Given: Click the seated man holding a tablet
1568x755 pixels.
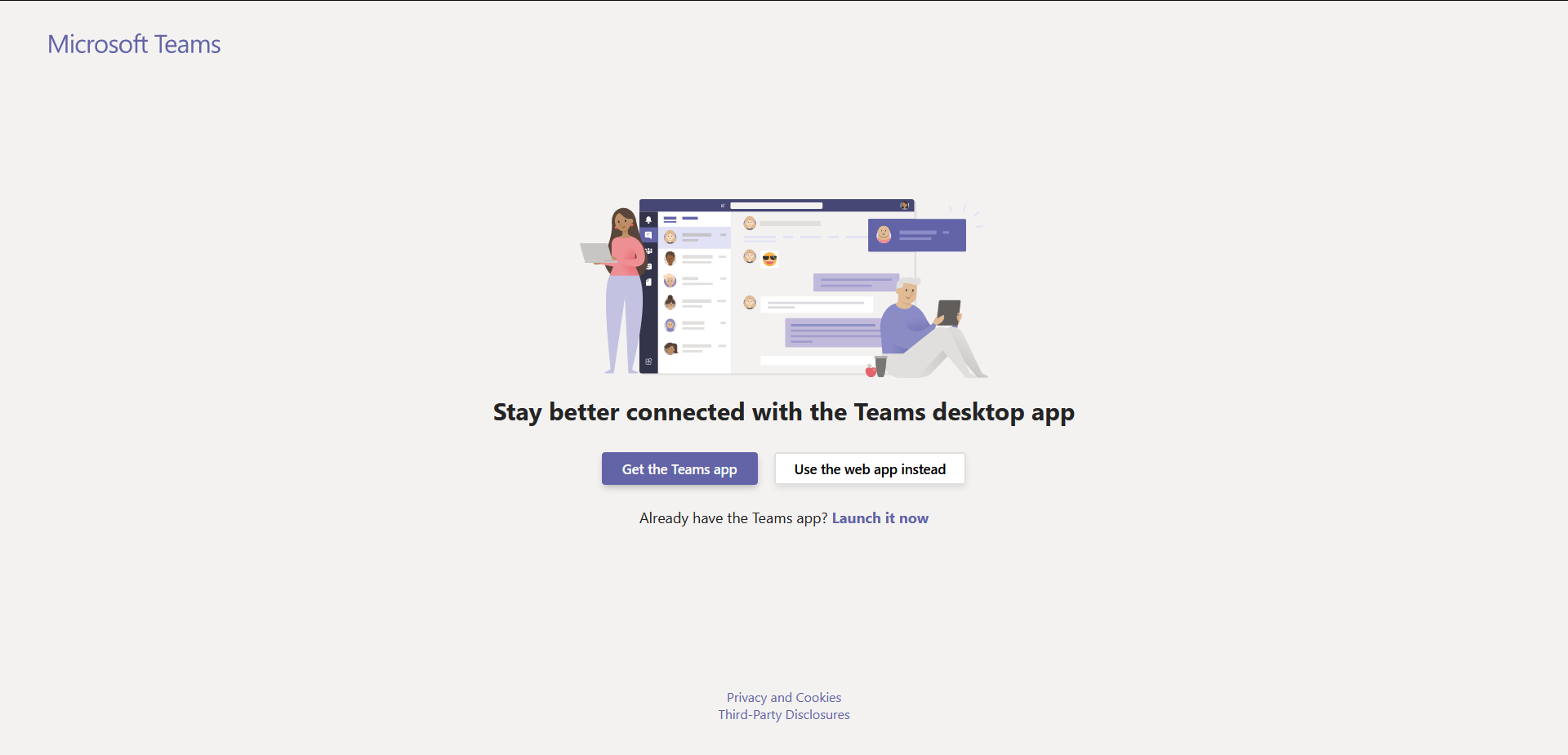Looking at the screenshot, I should tap(931, 331).
